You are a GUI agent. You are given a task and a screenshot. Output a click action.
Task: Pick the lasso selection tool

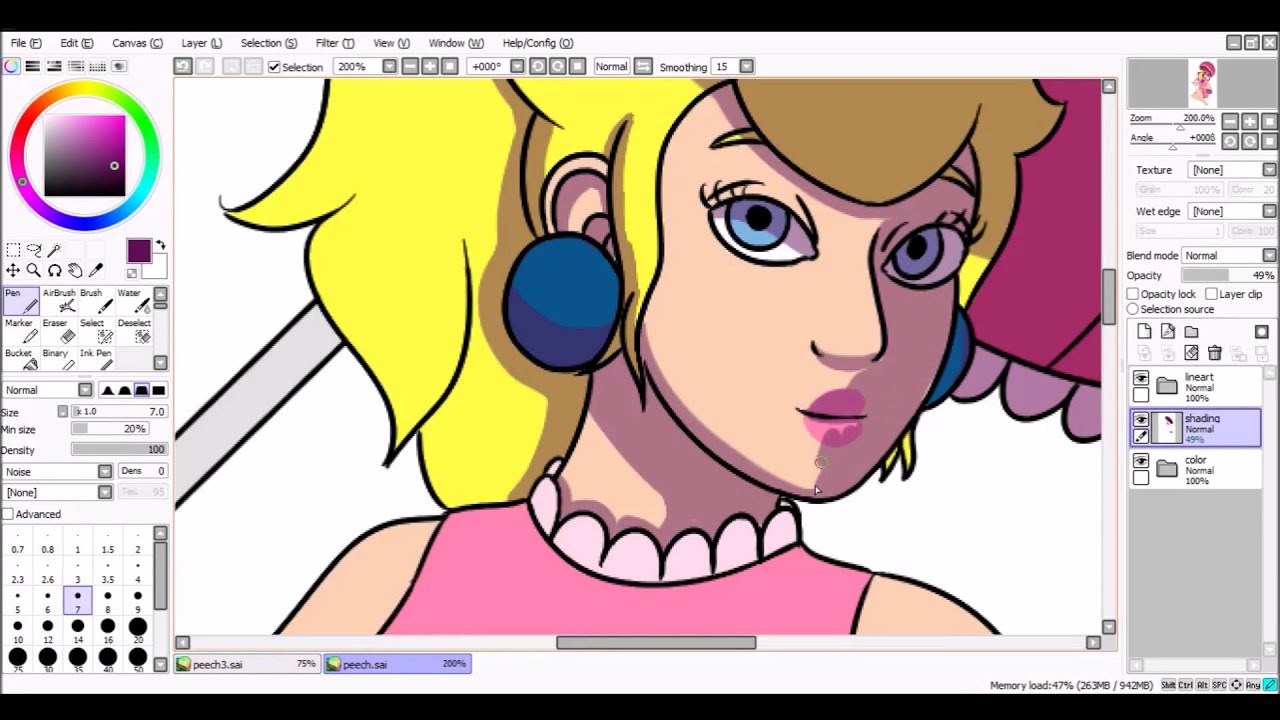point(34,250)
